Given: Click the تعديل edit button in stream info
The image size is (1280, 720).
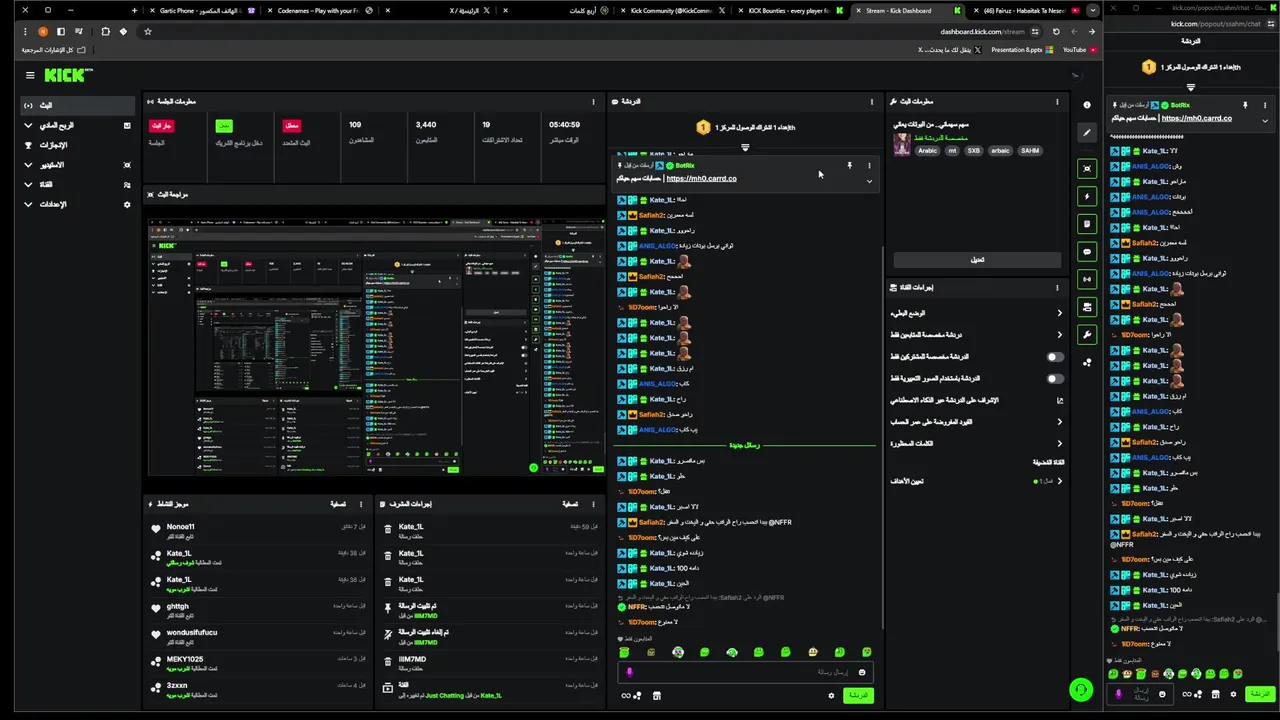Looking at the screenshot, I should point(977,260).
